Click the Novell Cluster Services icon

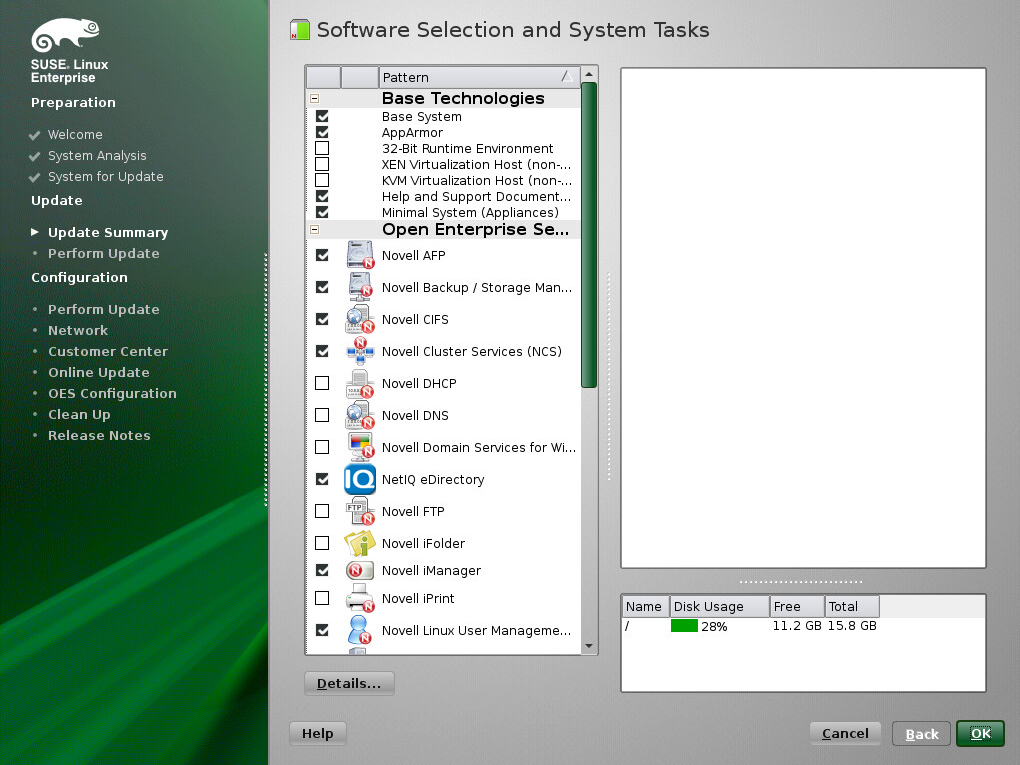click(x=360, y=351)
